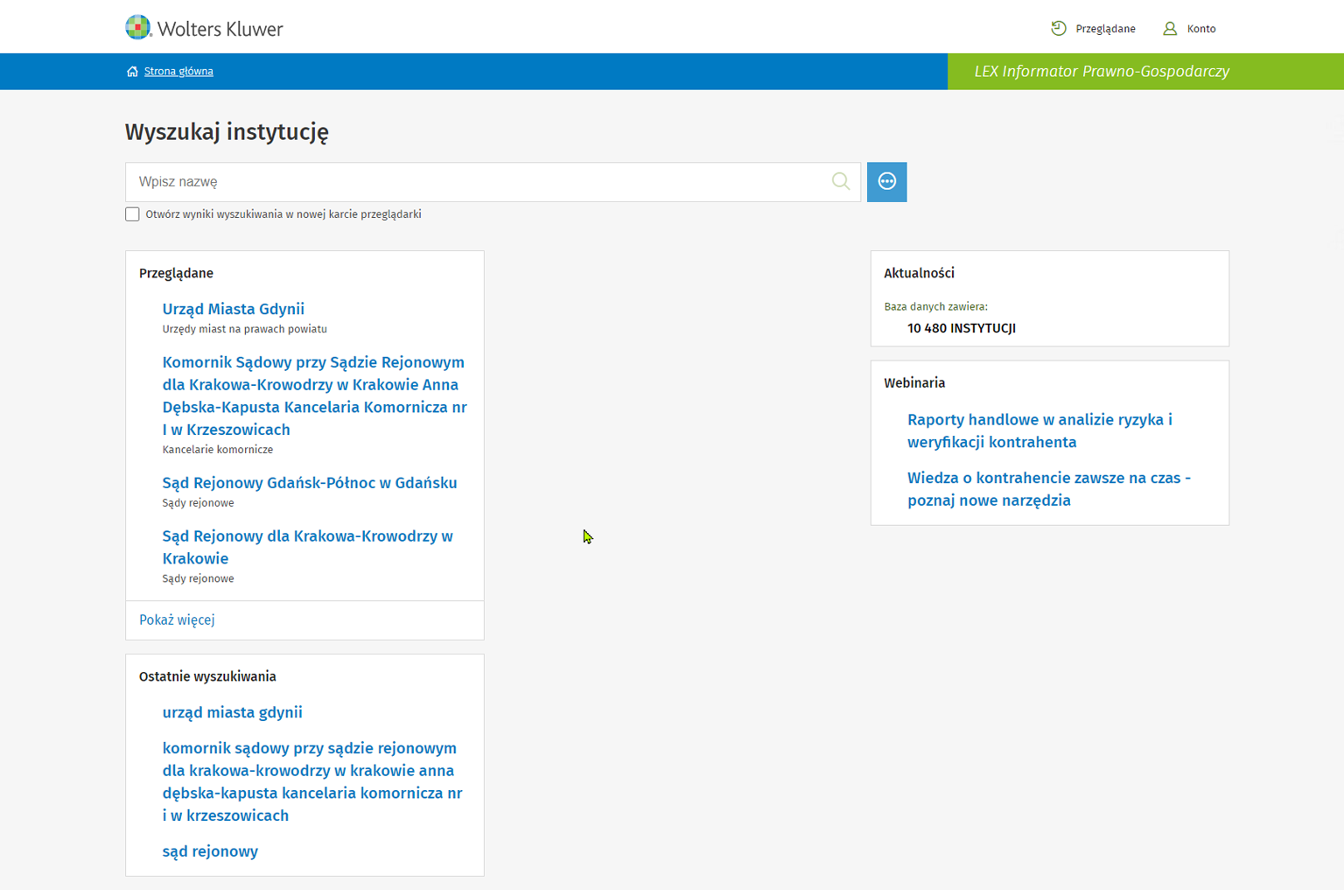
Task: Open the Przeglądane menu label in header
Action: (1105, 29)
